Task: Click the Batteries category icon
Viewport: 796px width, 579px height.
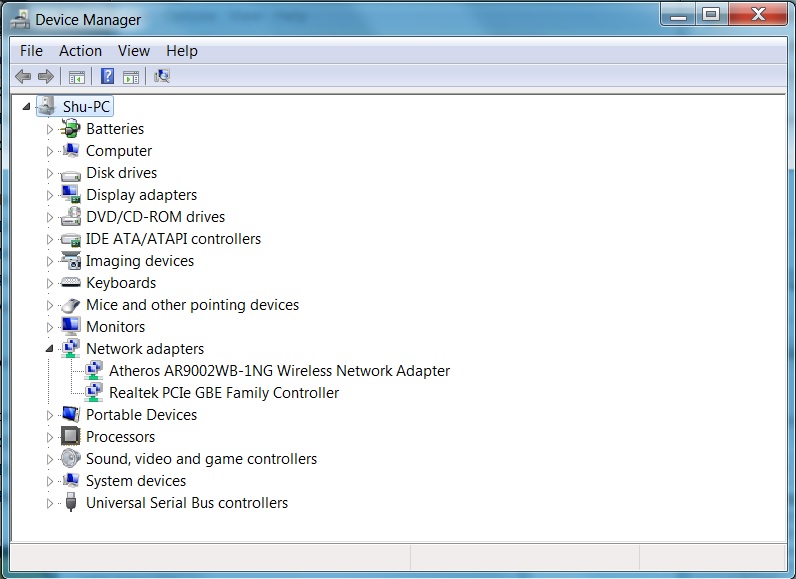Action: pos(70,128)
